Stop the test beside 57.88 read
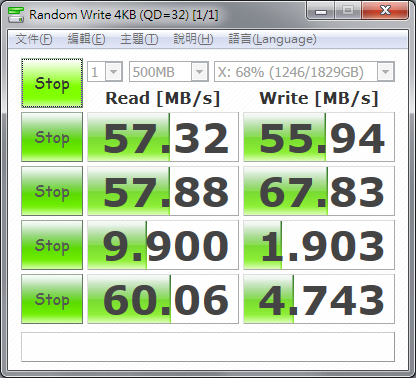 [52, 191]
